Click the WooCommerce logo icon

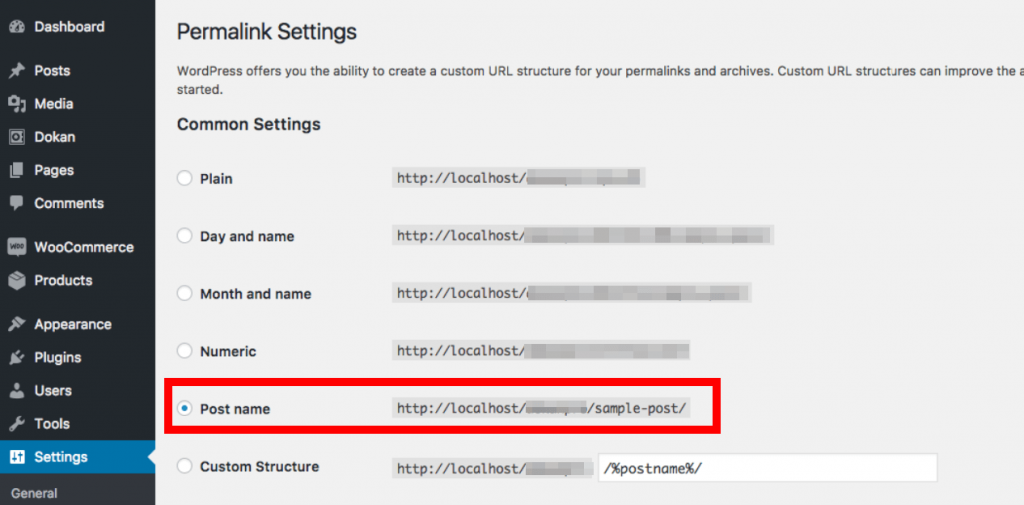tap(17, 247)
